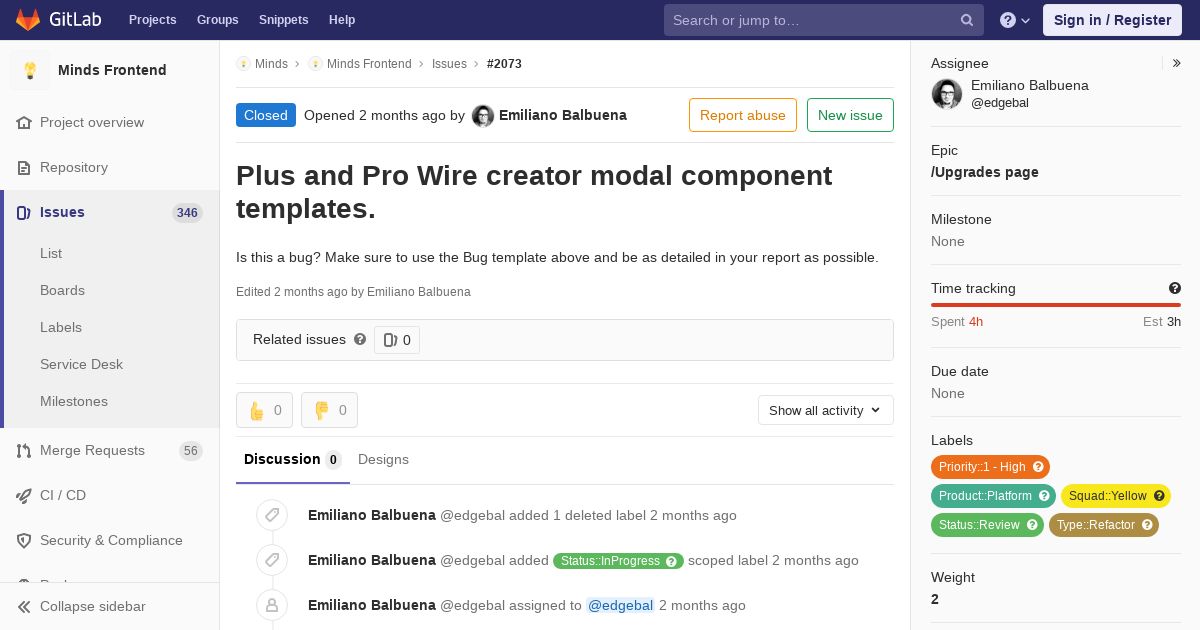Viewport: 1200px width, 630px height.
Task: Click the person icon beside the assigned-to activity entry
Action: 271,605
